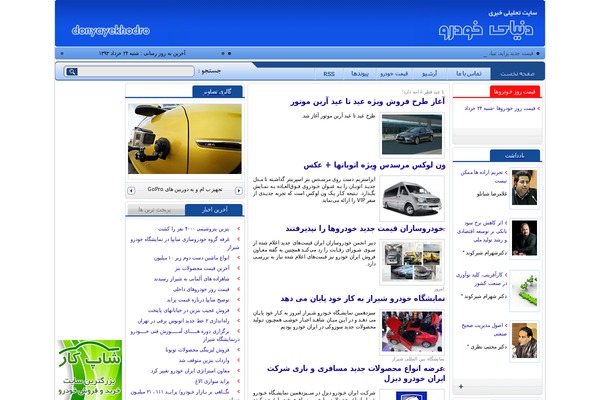This screenshot has width=600, height=400.
Task: Open news item برگزاری دوره های آموزش فنی خودرو
Action: pos(185,335)
